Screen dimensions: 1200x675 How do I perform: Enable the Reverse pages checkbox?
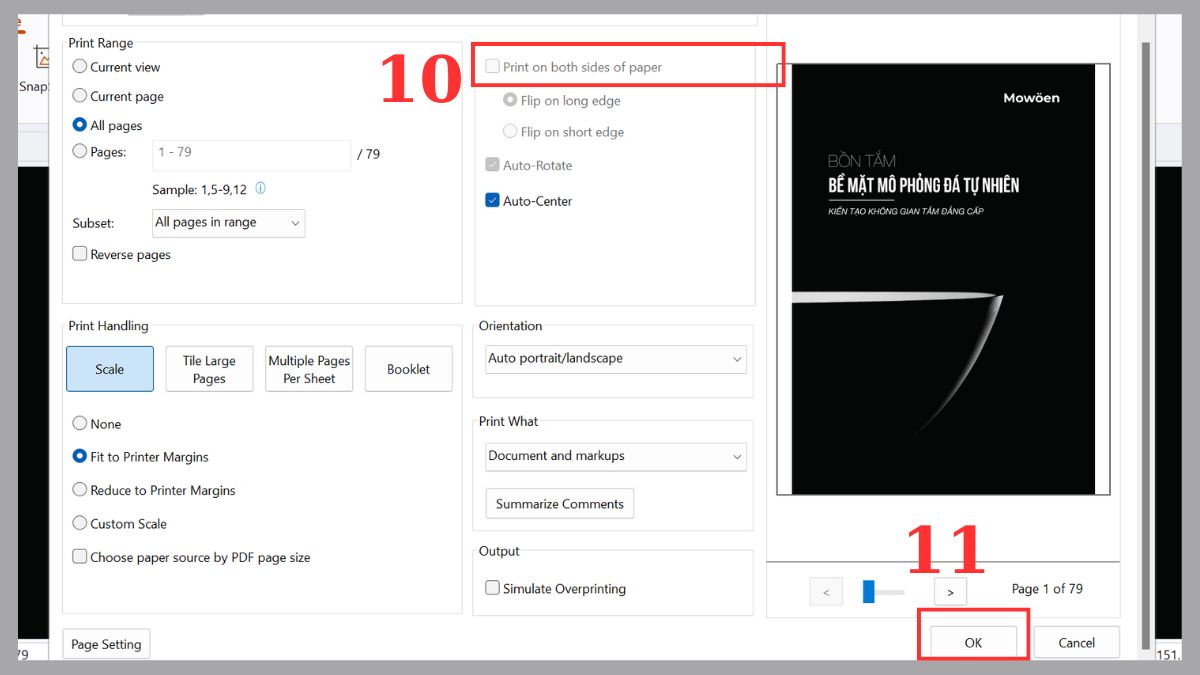pos(80,254)
